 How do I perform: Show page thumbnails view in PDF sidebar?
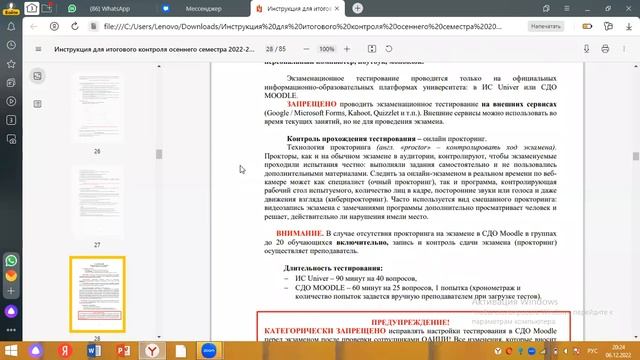coord(38,76)
